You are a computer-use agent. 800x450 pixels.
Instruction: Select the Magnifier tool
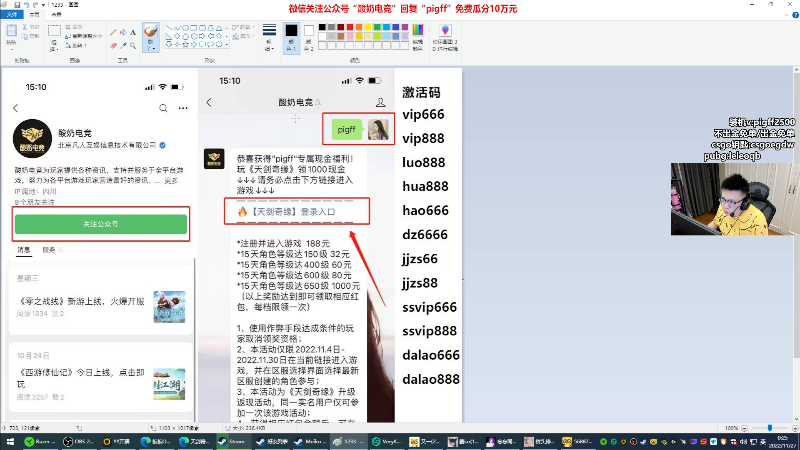tap(133, 45)
